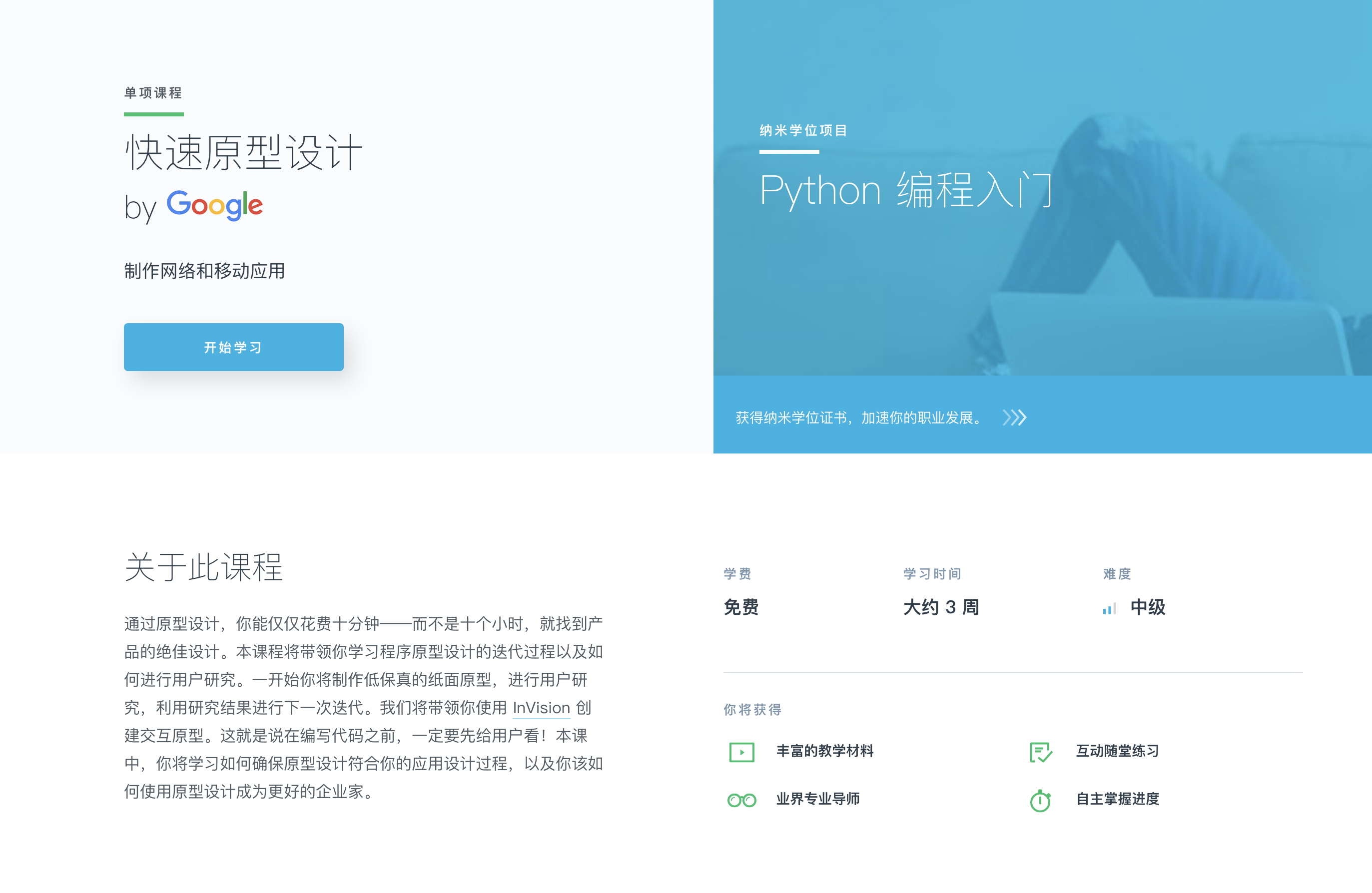The image size is (1372, 893).
Task: Click the interactive quiz checkmark icon
Action: point(1041,752)
